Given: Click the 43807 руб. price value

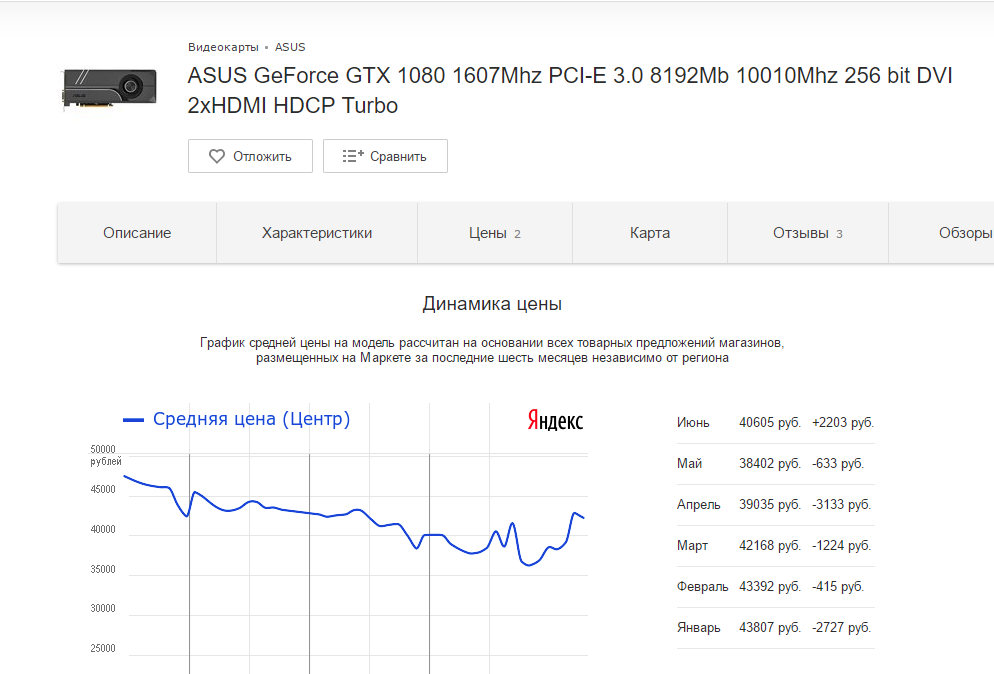Looking at the screenshot, I should (x=770, y=628).
